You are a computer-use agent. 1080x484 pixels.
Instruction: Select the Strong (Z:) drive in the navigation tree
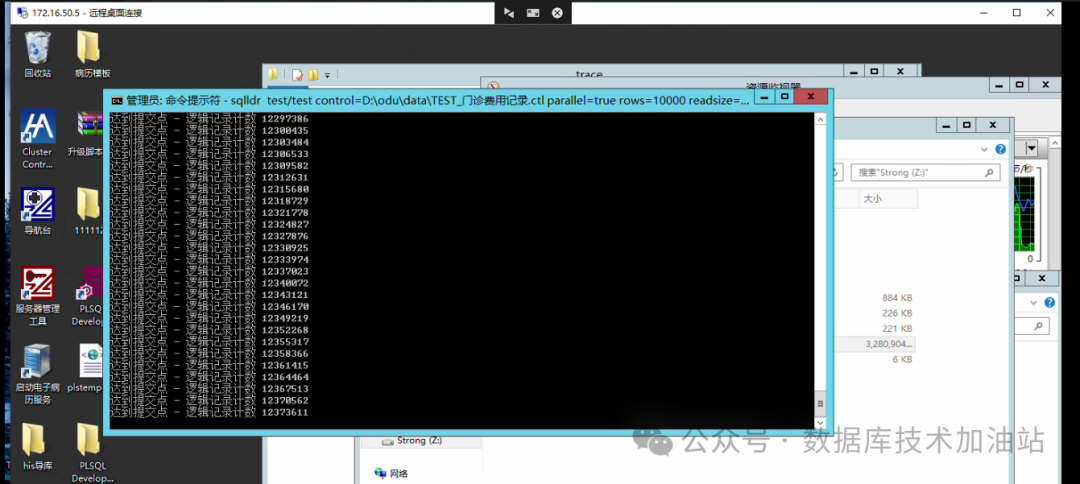[417, 440]
